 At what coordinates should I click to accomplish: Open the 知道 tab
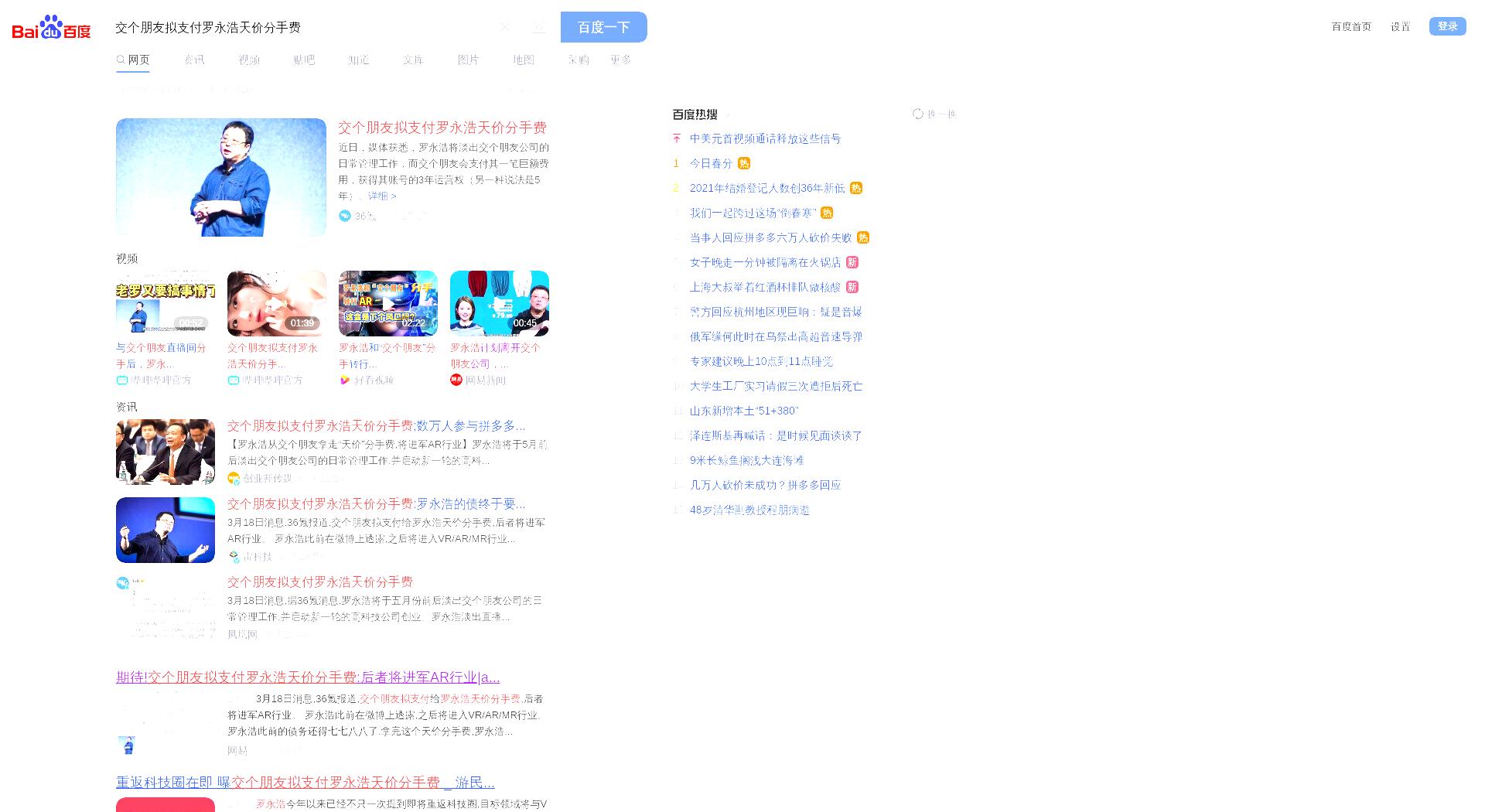358,60
